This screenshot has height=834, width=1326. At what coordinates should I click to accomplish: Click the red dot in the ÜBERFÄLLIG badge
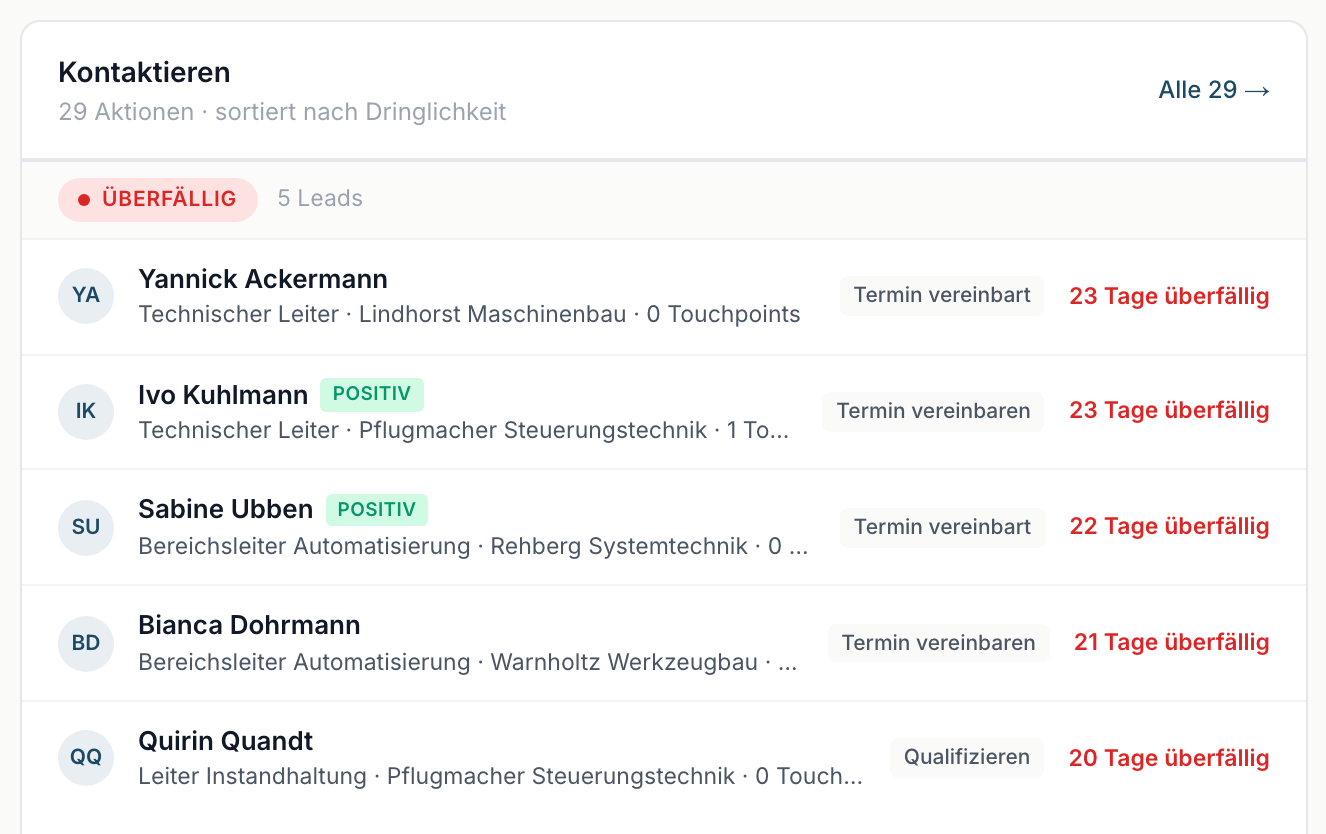pyautogui.click(x=84, y=200)
